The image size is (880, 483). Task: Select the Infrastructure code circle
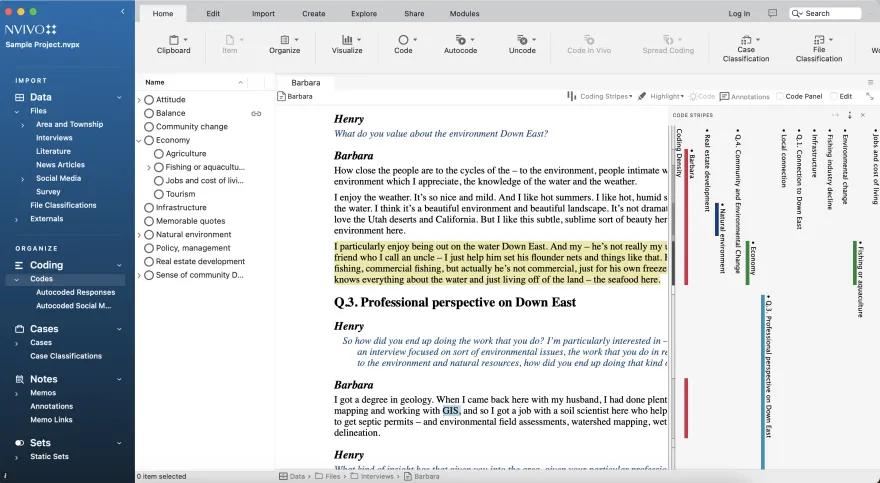tap(149, 208)
